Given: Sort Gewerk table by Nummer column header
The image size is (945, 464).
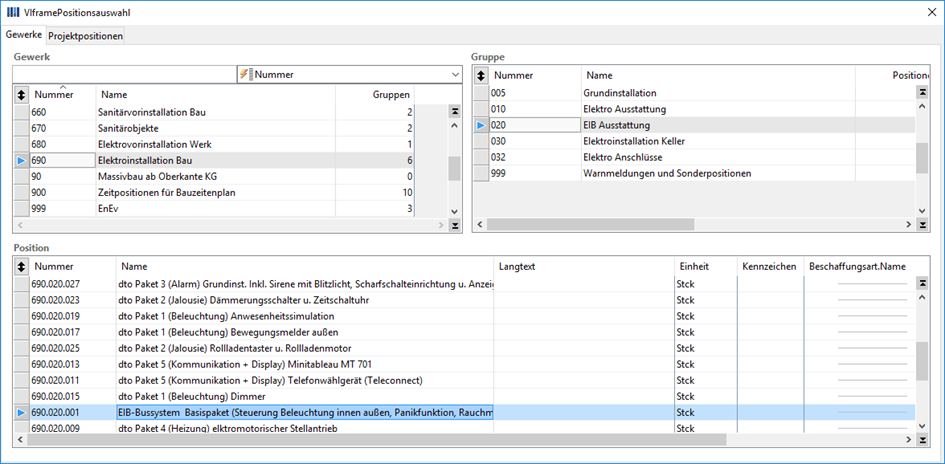Looking at the screenshot, I should [62, 95].
